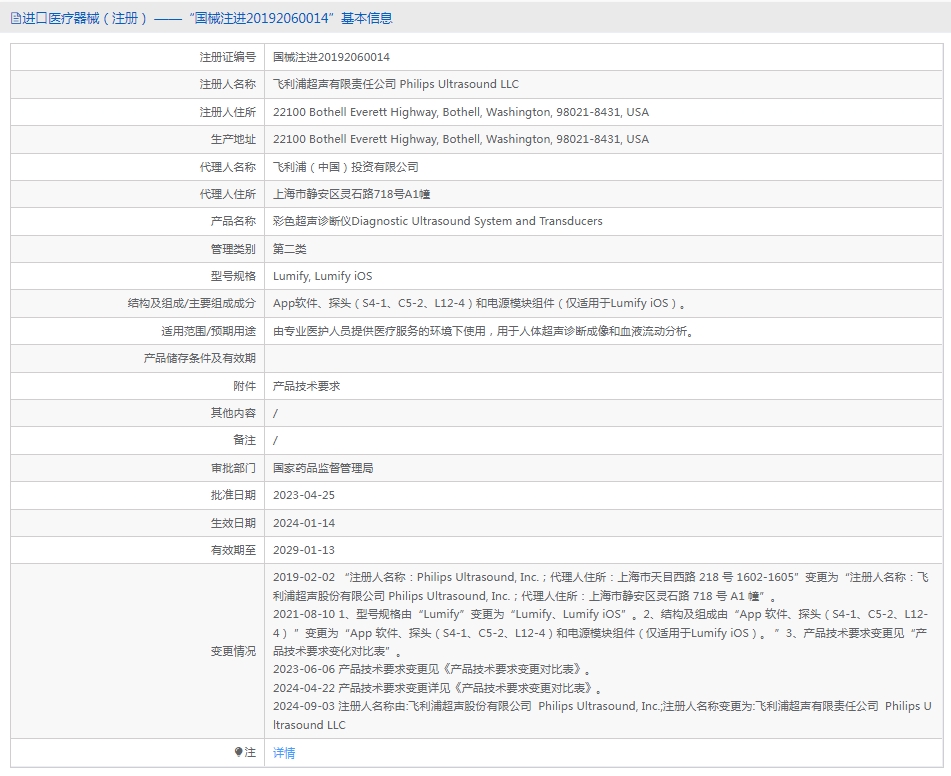The image size is (951, 776).
Task: Click approving department 国家药品监督管理局
Action: point(323,468)
